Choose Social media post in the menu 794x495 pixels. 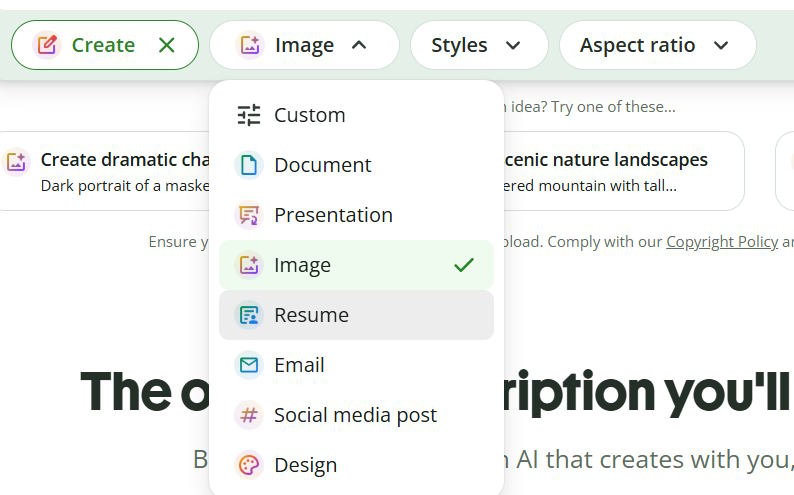tap(356, 415)
